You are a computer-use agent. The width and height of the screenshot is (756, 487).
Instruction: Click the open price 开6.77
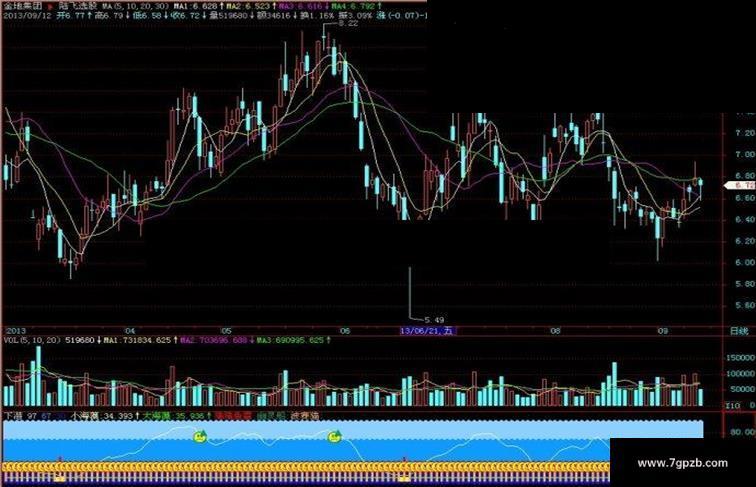(x=71, y=15)
